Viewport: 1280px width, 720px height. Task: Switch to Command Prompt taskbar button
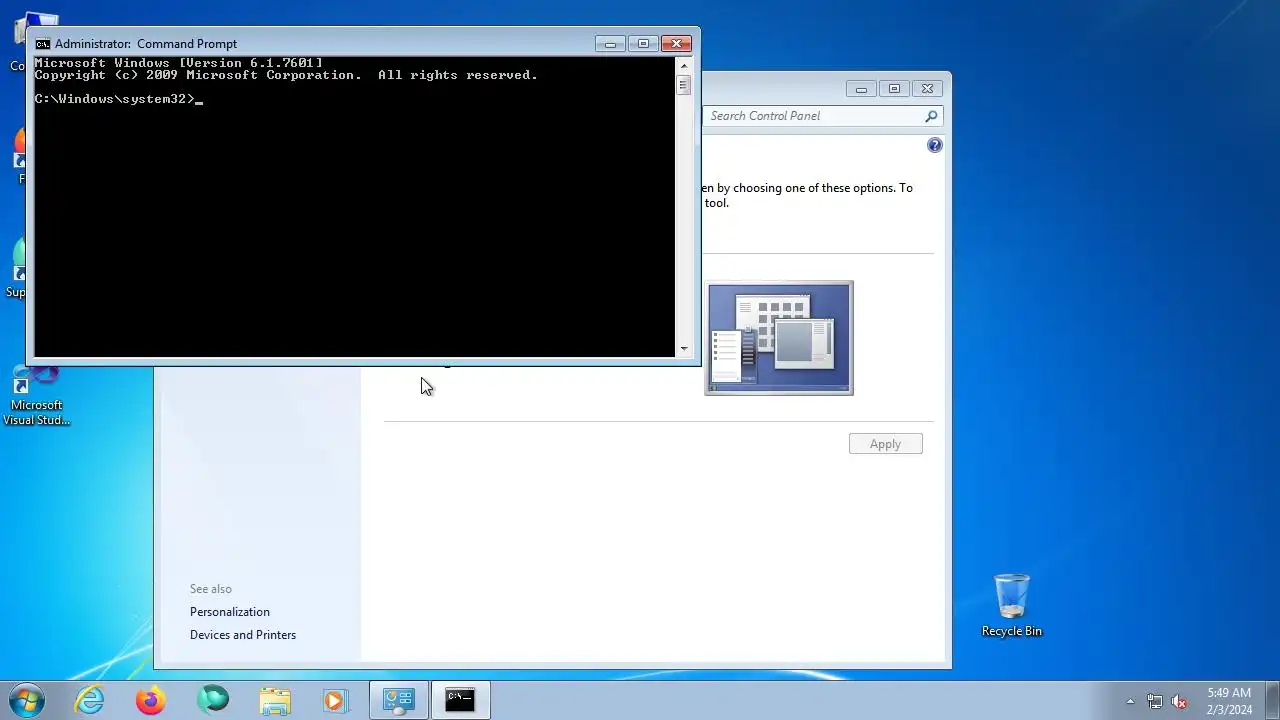point(460,700)
